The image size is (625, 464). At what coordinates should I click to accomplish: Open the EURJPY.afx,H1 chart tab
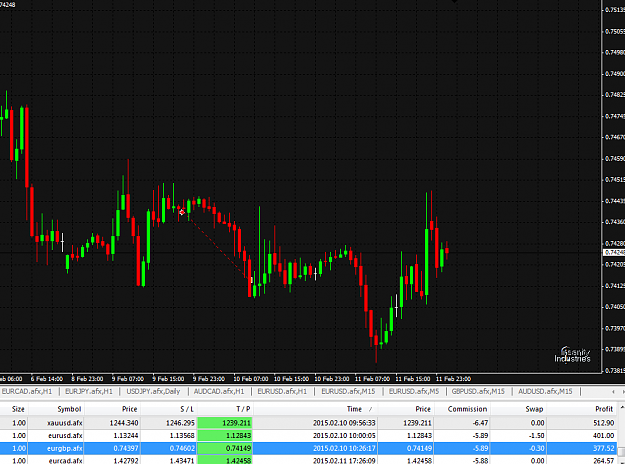pyautogui.click(x=89, y=391)
